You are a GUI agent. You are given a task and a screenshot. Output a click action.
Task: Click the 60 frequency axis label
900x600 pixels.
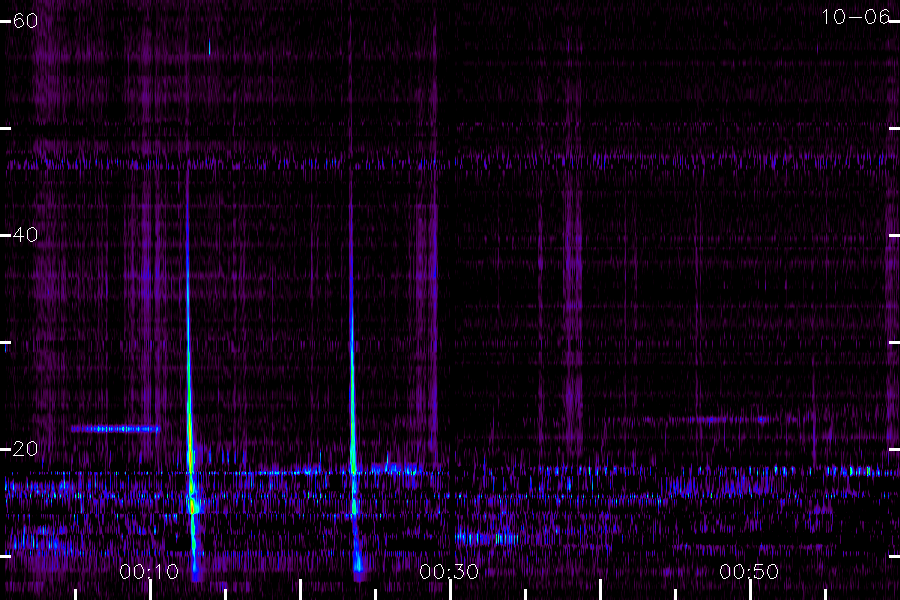(x=25, y=21)
